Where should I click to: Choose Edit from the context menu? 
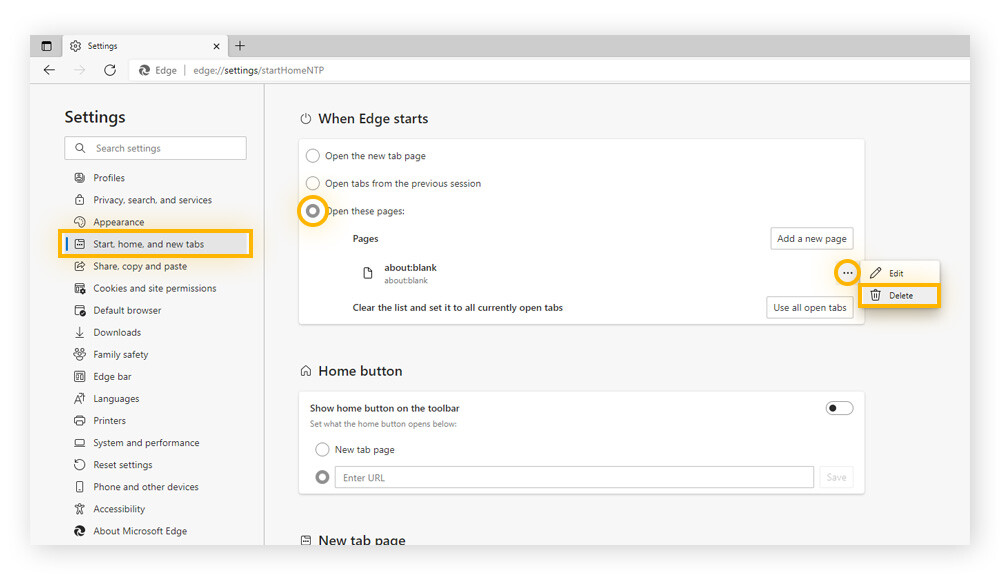click(x=896, y=273)
